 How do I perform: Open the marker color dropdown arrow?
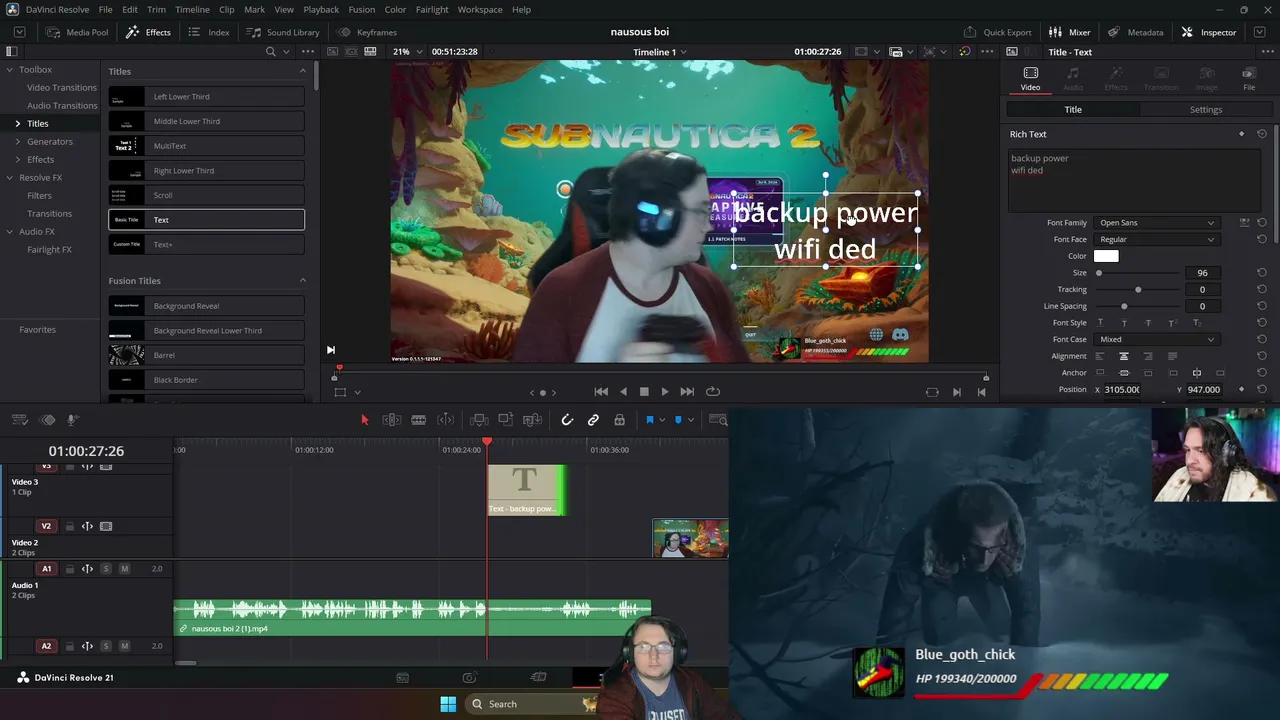click(690, 420)
